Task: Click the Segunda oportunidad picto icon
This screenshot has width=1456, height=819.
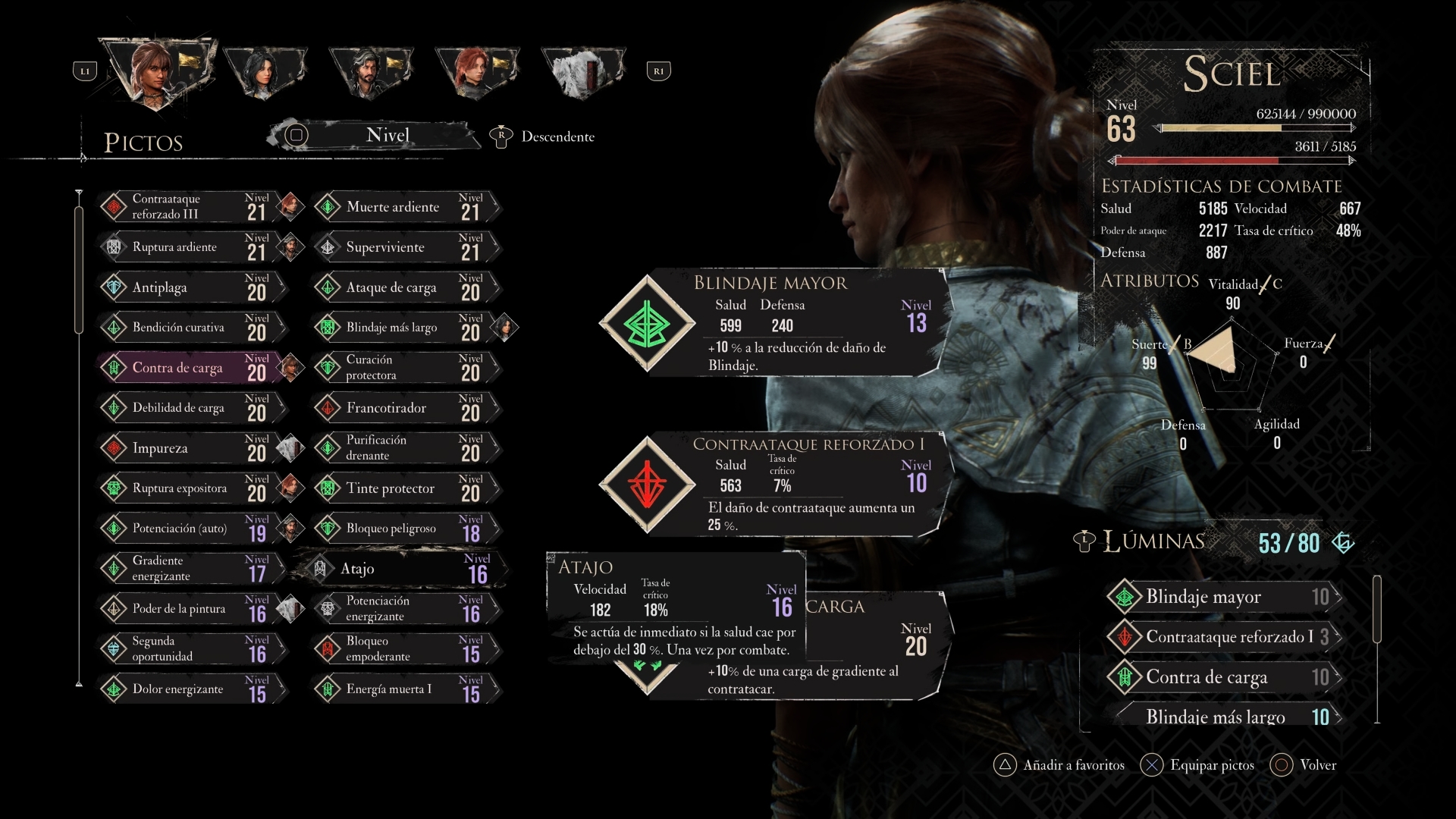Action: pos(114,648)
